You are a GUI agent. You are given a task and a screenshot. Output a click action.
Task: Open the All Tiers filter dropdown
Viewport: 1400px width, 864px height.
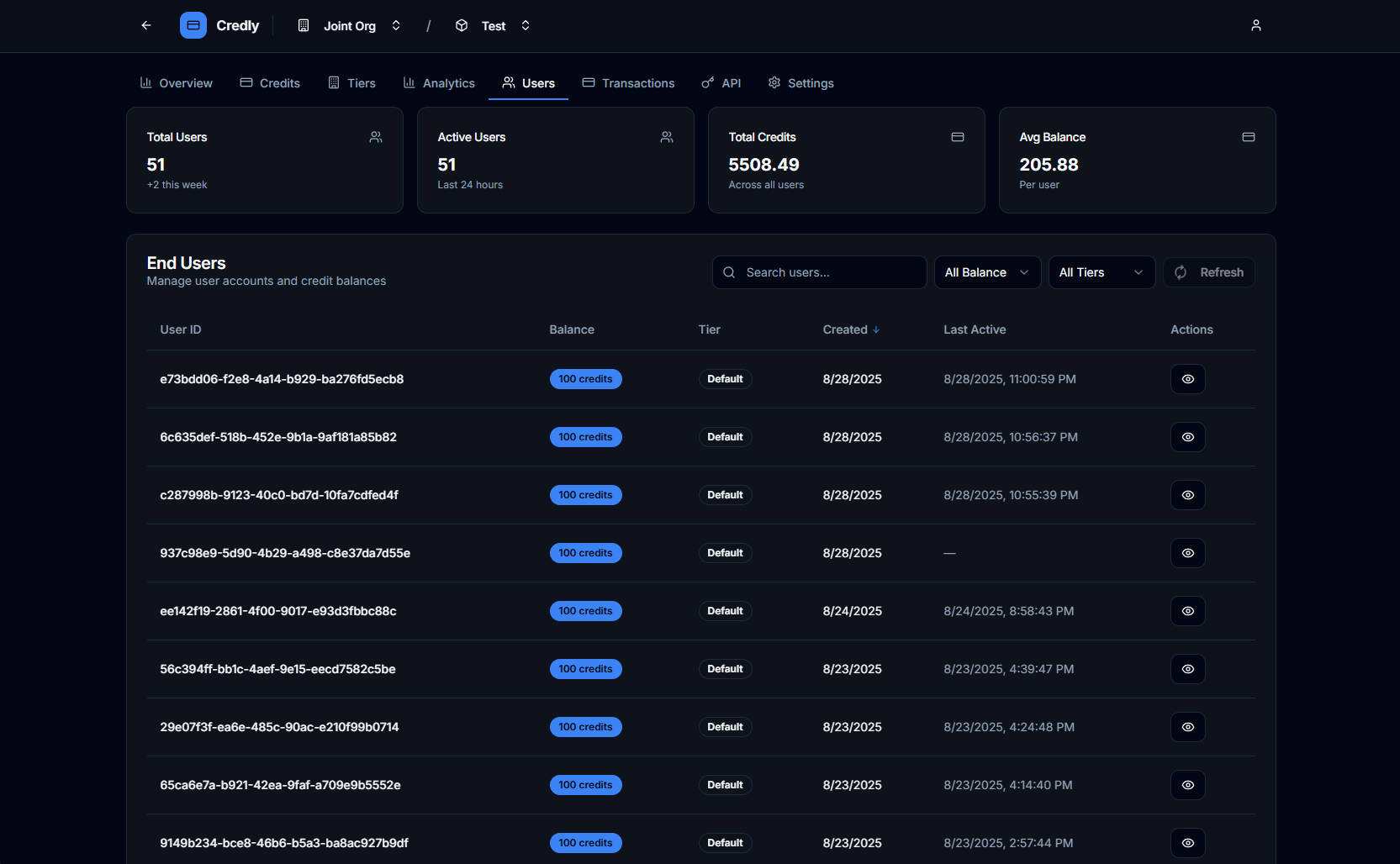(1101, 272)
